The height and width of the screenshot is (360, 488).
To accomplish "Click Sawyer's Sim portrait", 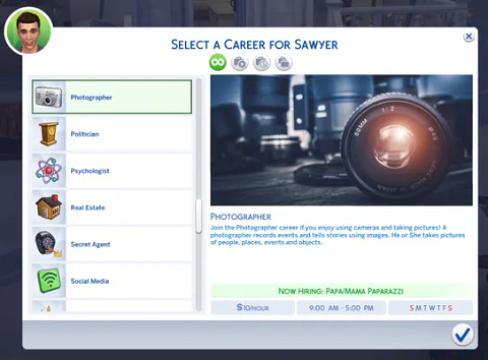I will click(29, 31).
